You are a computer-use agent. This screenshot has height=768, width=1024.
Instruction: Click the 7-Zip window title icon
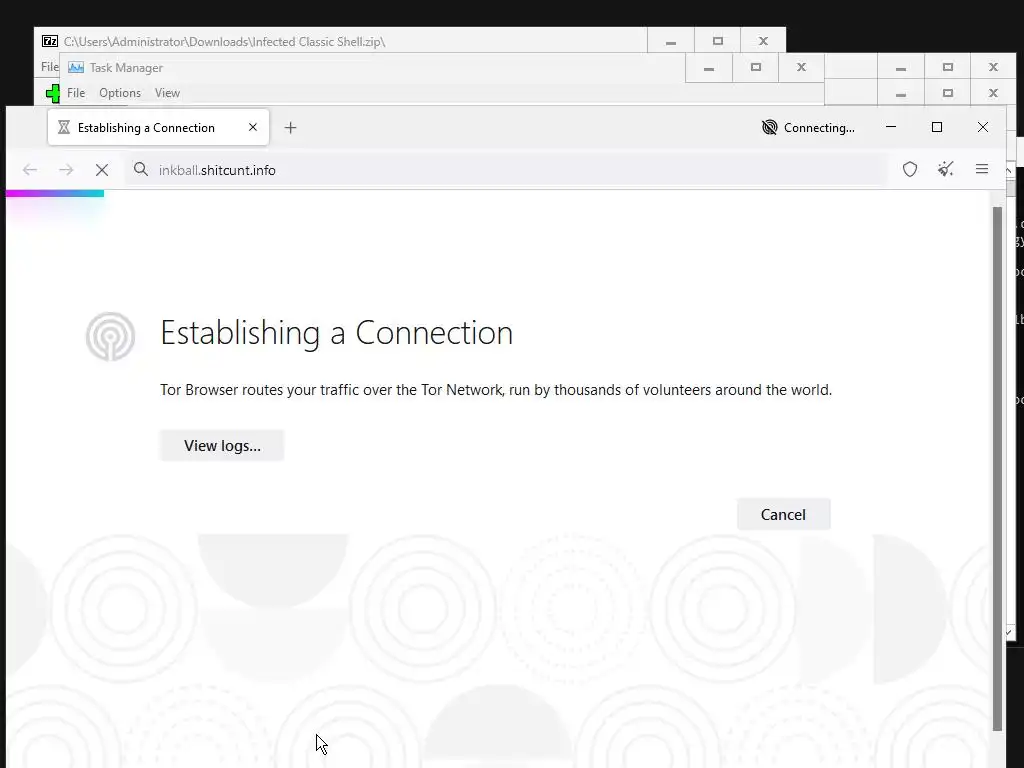50,41
